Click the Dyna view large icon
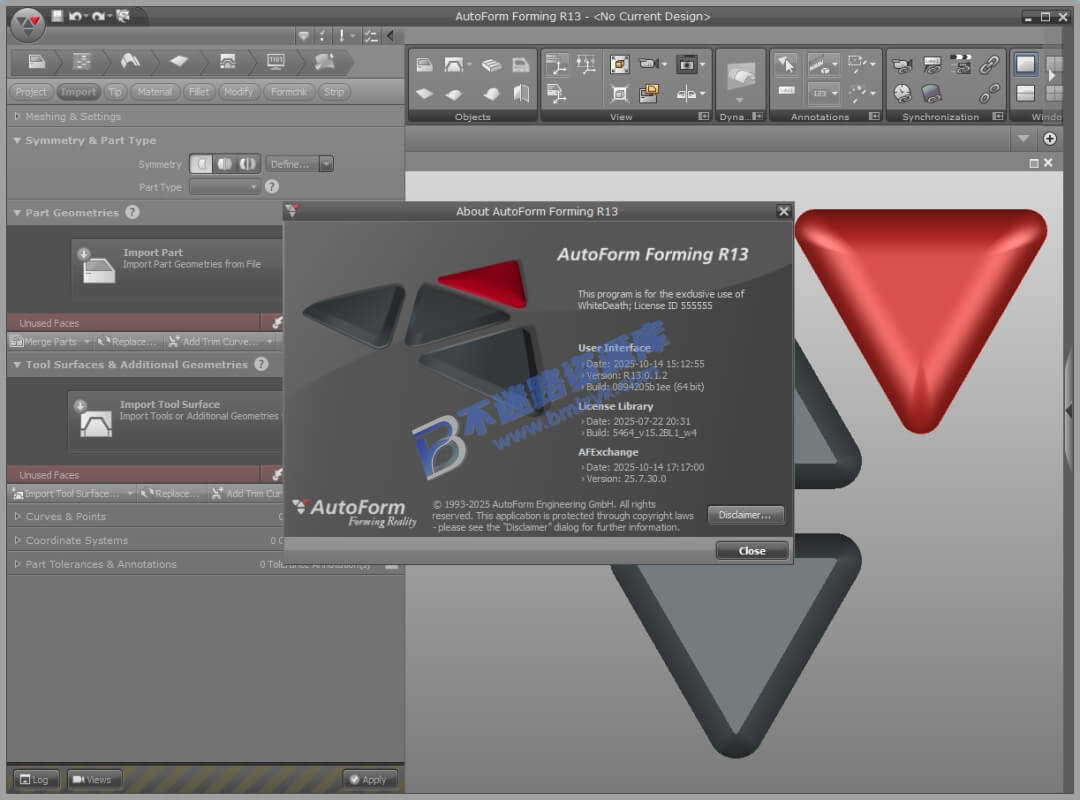 coord(740,77)
